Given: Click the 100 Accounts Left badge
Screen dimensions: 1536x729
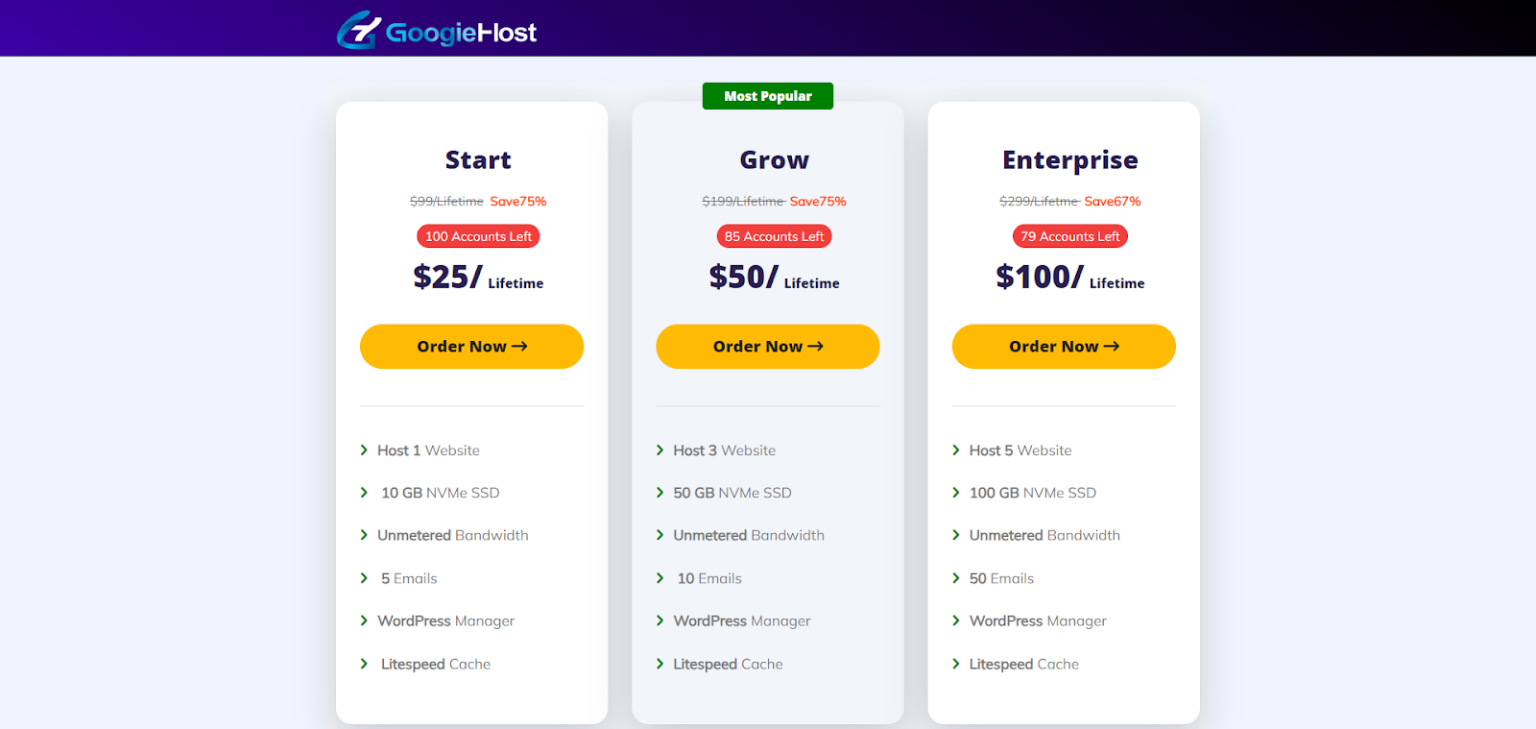Looking at the screenshot, I should [478, 236].
